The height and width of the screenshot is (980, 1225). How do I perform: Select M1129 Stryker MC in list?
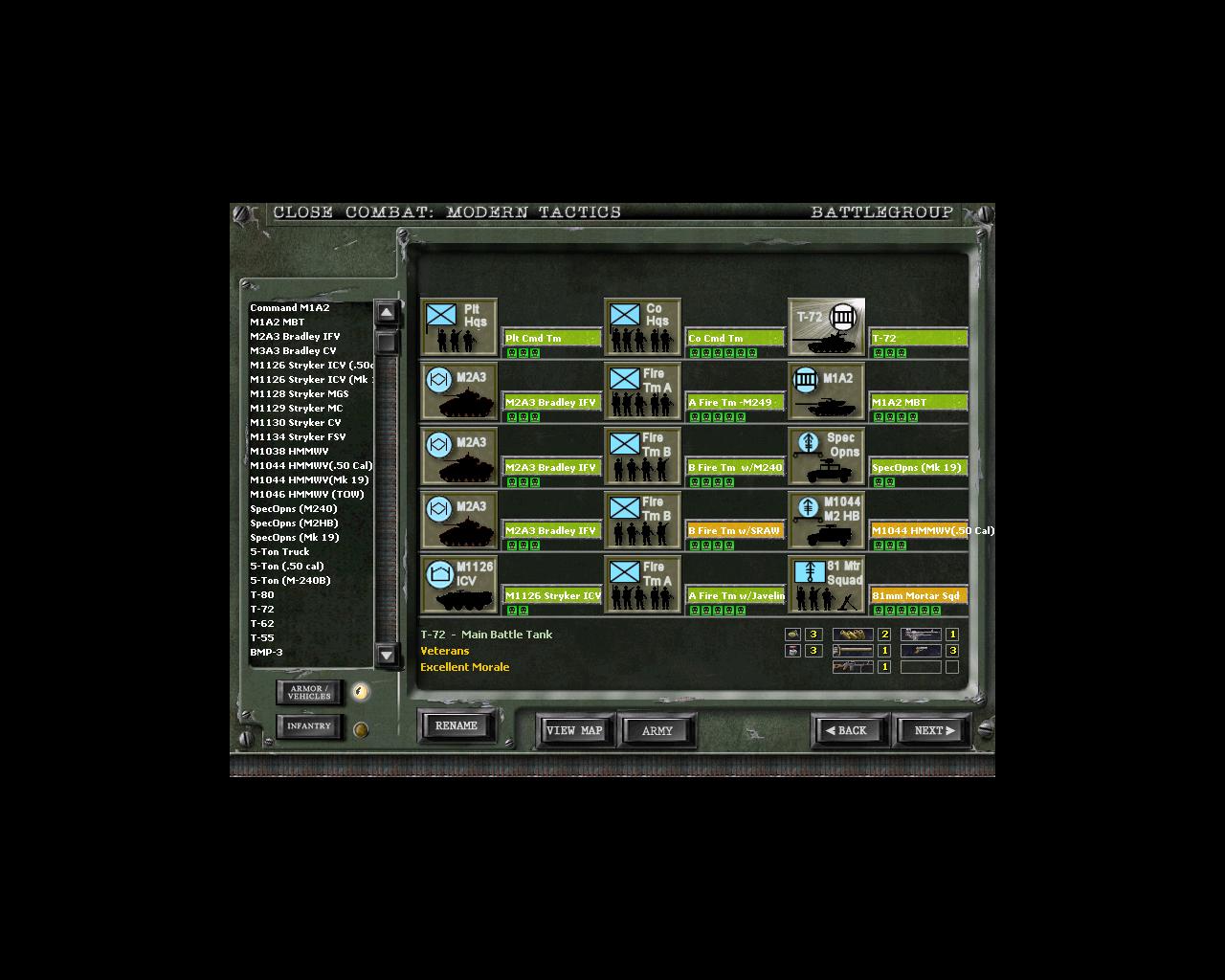297,408
